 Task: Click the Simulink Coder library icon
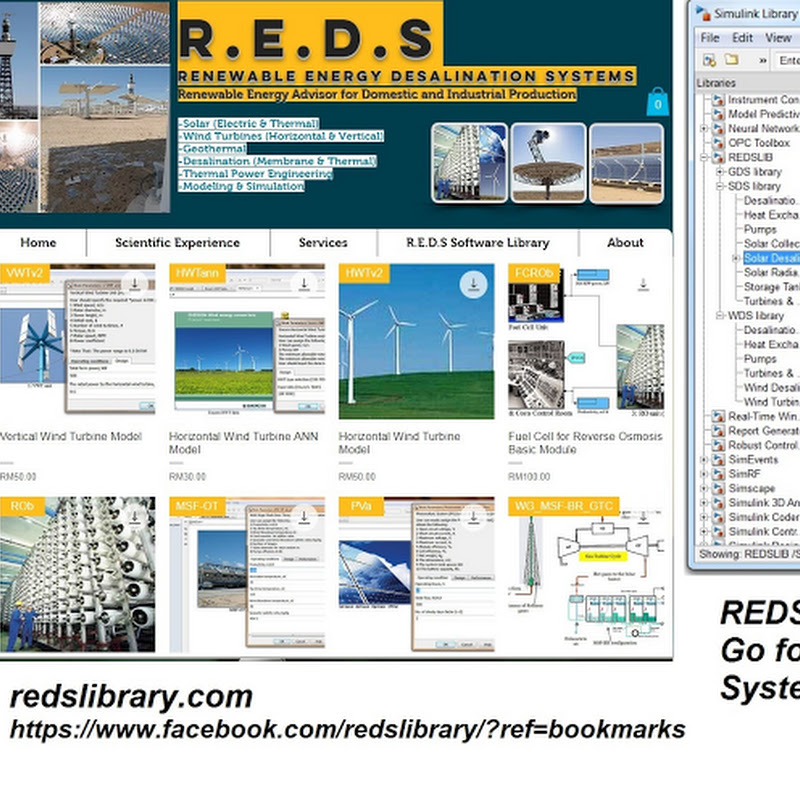click(718, 517)
